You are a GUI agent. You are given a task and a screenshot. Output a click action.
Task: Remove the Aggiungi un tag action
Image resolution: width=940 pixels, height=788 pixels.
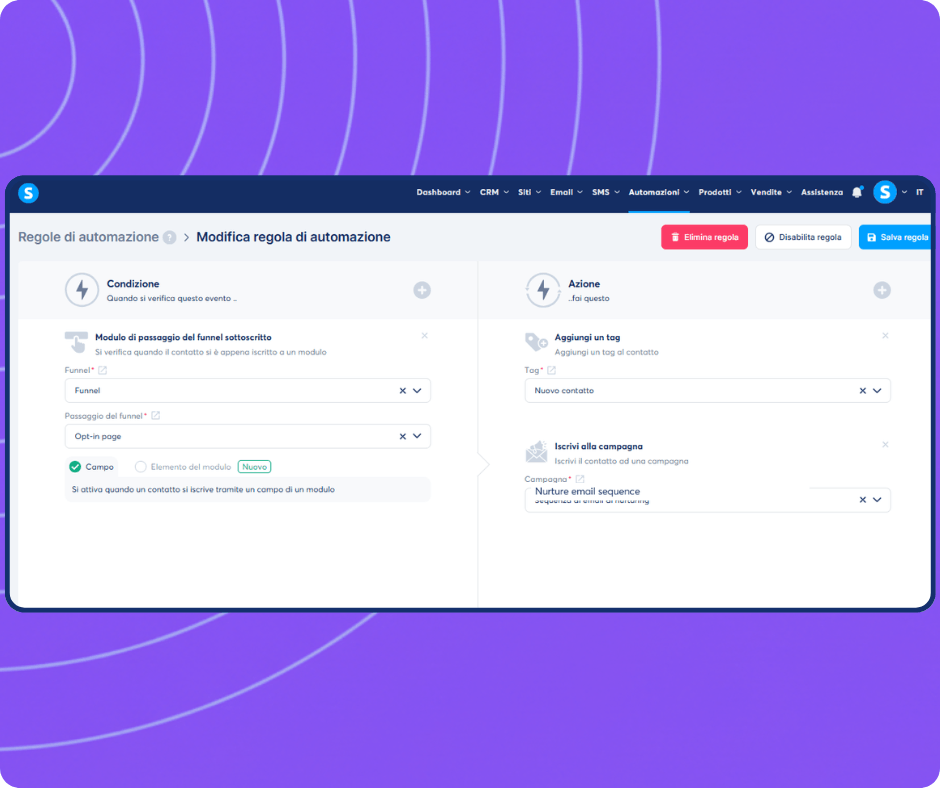(885, 336)
